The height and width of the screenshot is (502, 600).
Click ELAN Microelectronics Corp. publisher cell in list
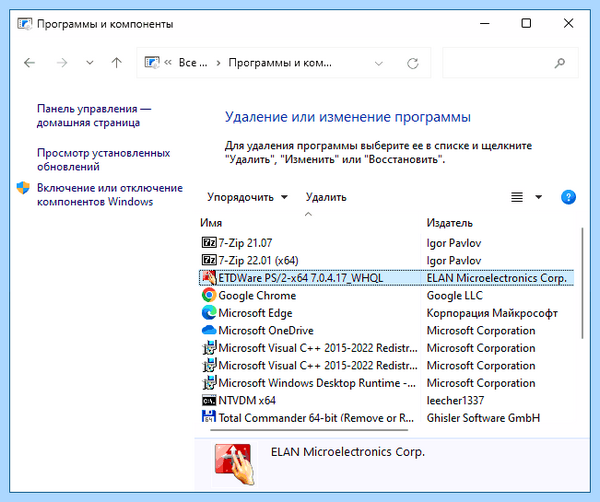pyautogui.click(x=497, y=278)
